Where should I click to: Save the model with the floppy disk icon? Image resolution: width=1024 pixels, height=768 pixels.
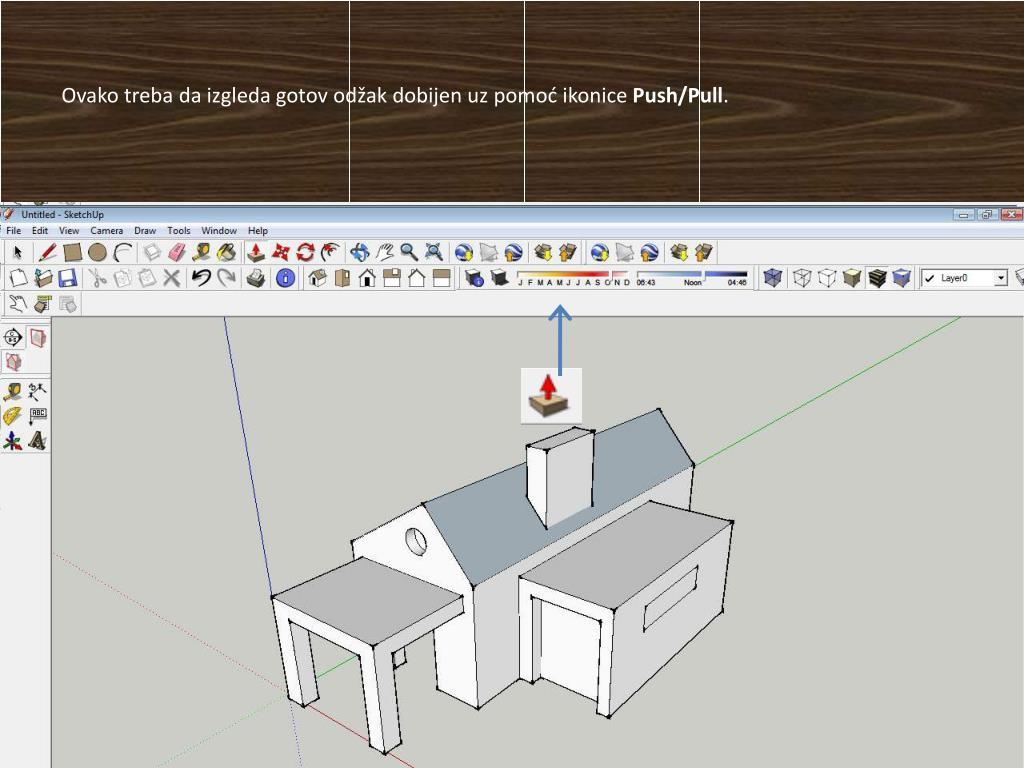(x=68, y=278)
